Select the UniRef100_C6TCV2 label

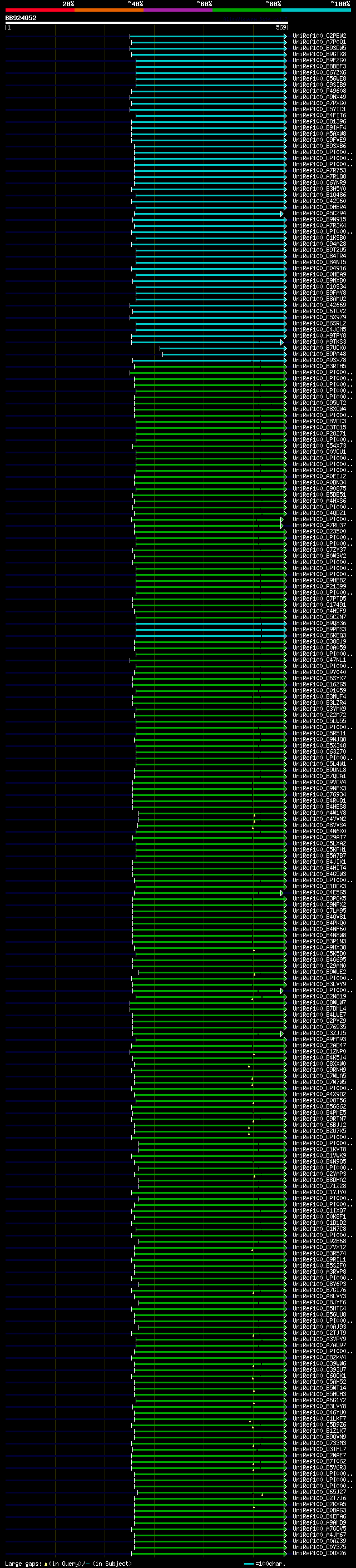319,311
